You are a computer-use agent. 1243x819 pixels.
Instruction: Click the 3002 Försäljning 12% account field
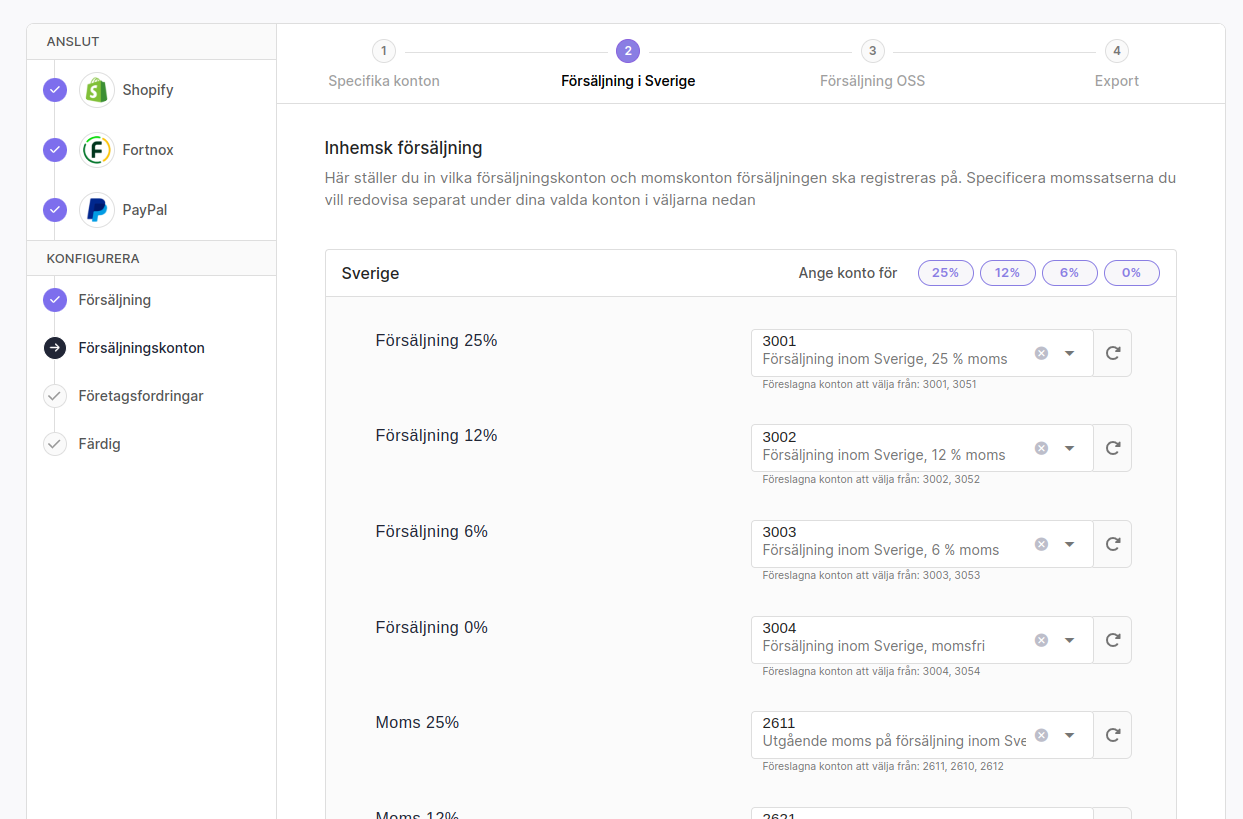[890, 448]
